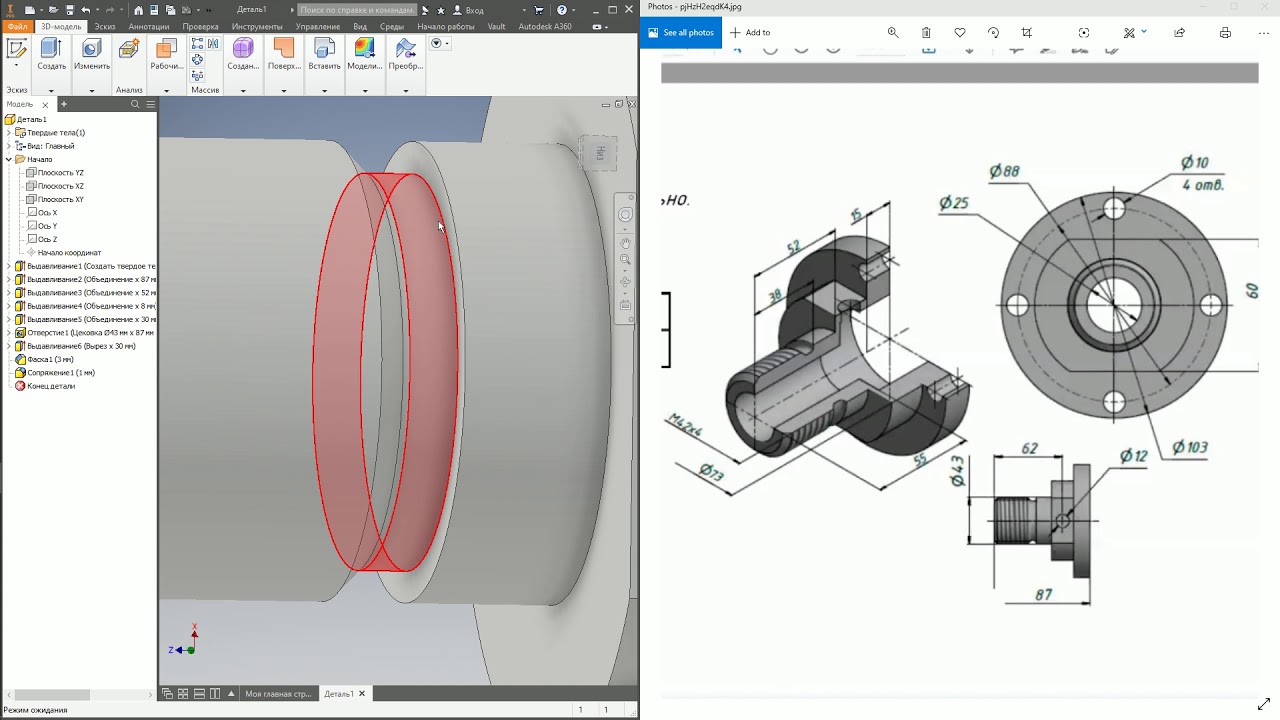This screenshot has height=720, width=1280.
Task: Open the Создать panel icon
Action: 51,48
